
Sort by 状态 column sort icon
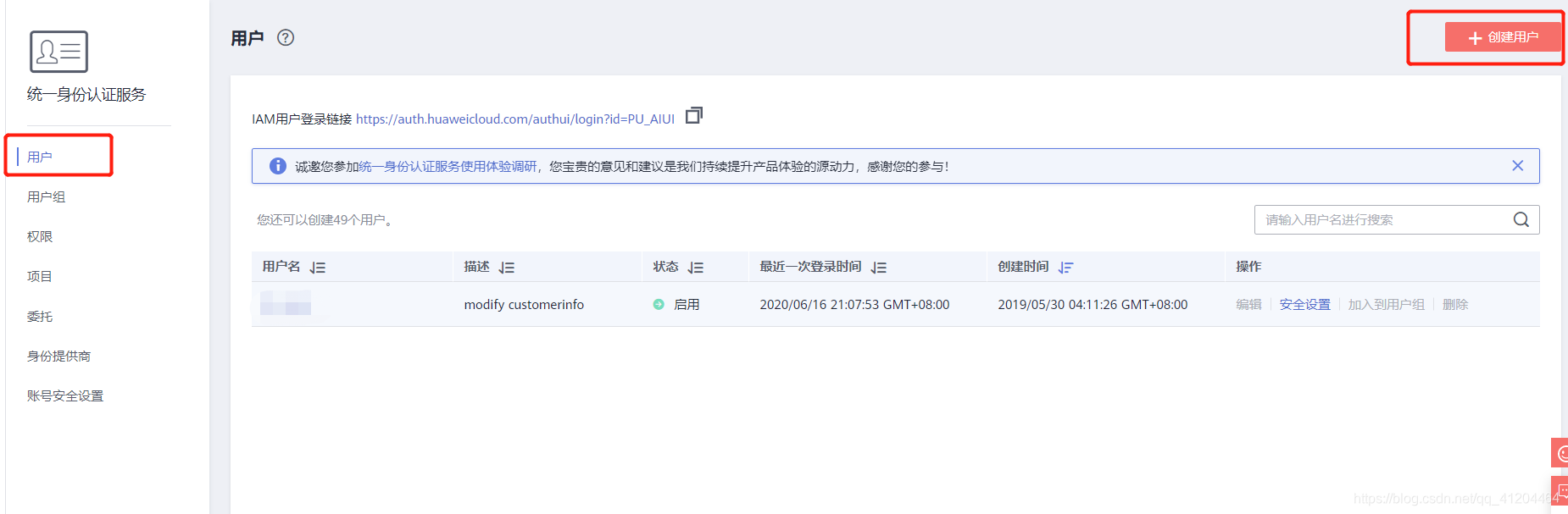click(x=696, y=268)
